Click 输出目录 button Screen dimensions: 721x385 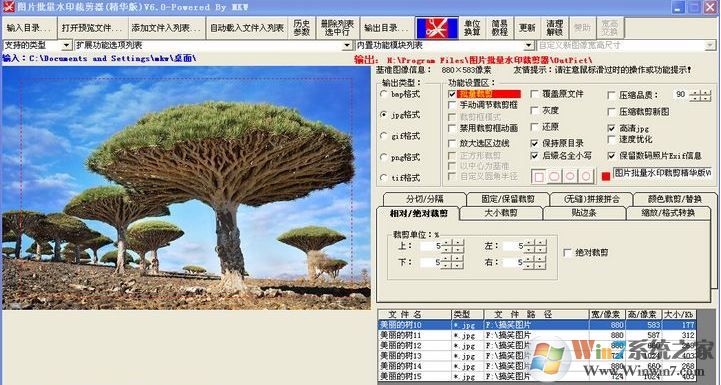pyautogui.click(x=387, y=28)
